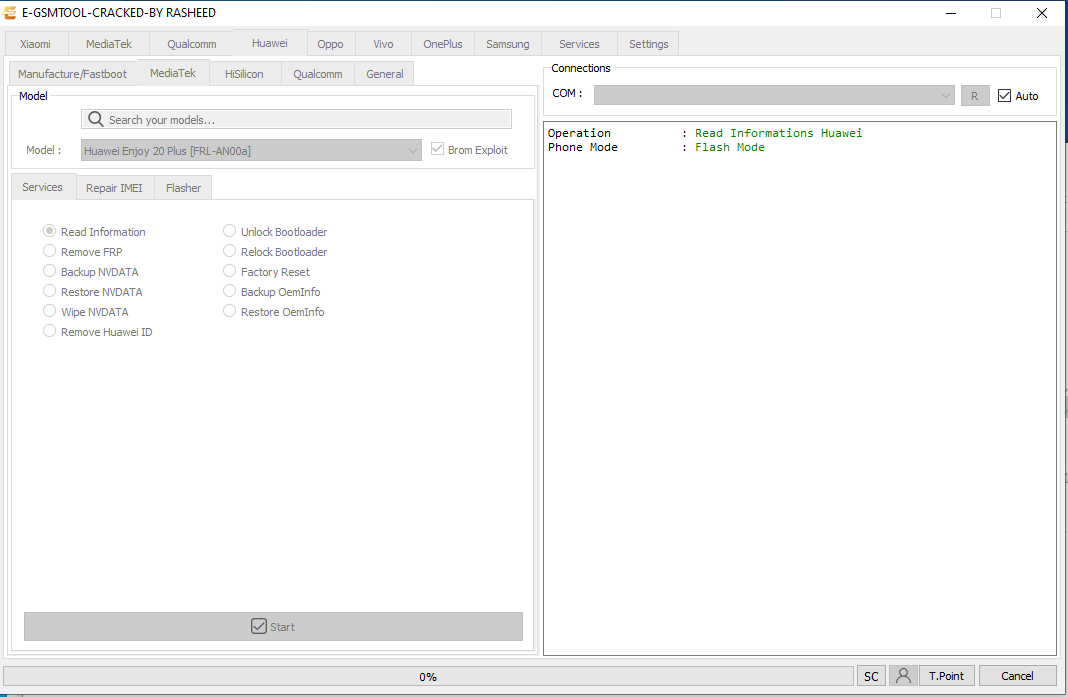Click the R refresh COM port button
The height and width of the screenshot is (697, 1068).
point(974,95)
